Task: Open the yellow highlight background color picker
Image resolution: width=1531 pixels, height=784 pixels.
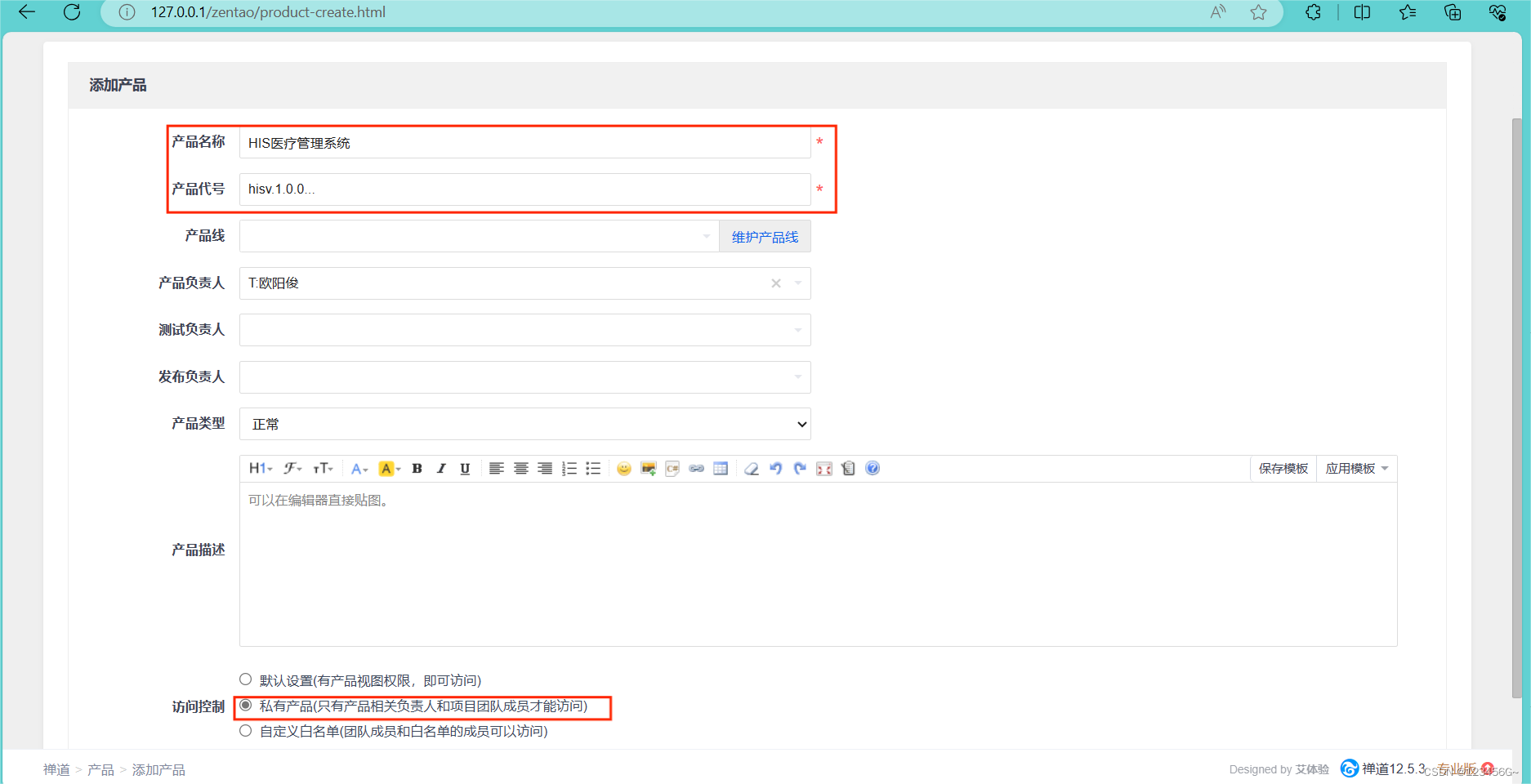Action: click(x=390, y=469)
